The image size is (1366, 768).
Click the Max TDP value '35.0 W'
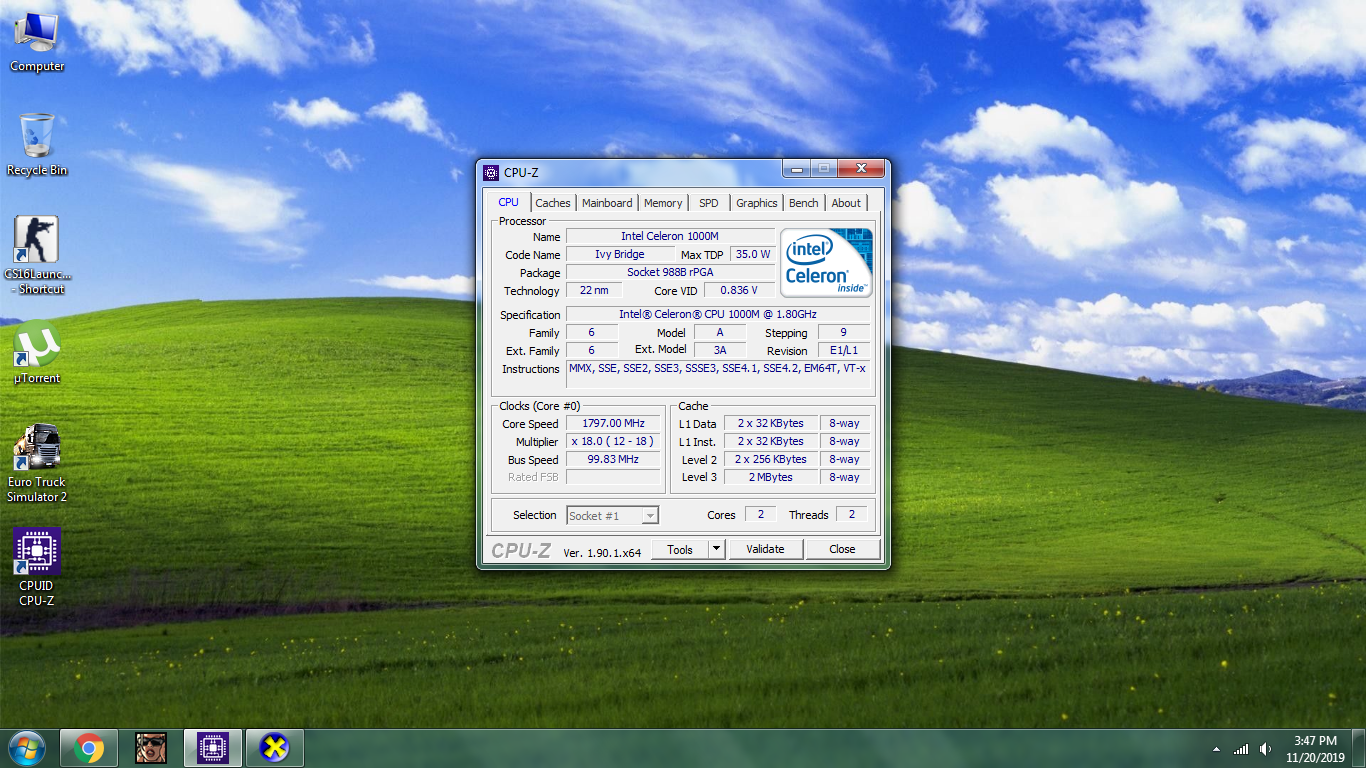pyautogui.click(x=753, y=254)
